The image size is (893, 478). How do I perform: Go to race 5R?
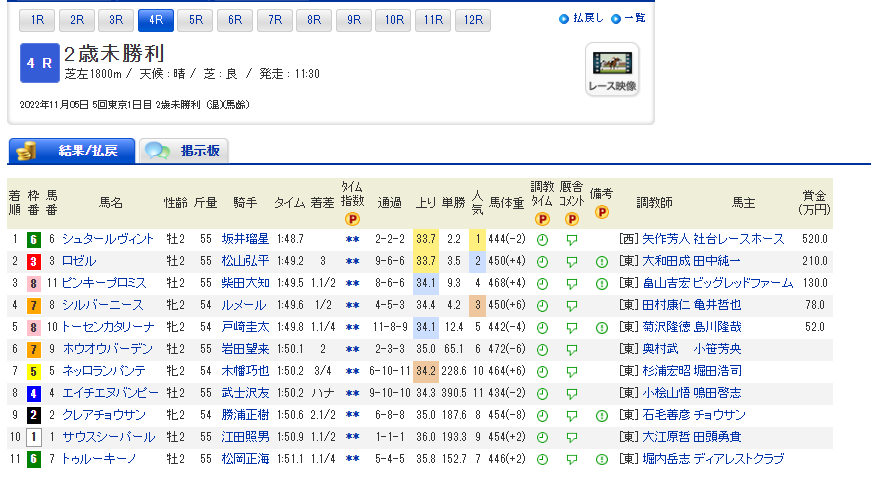point(195,19)
